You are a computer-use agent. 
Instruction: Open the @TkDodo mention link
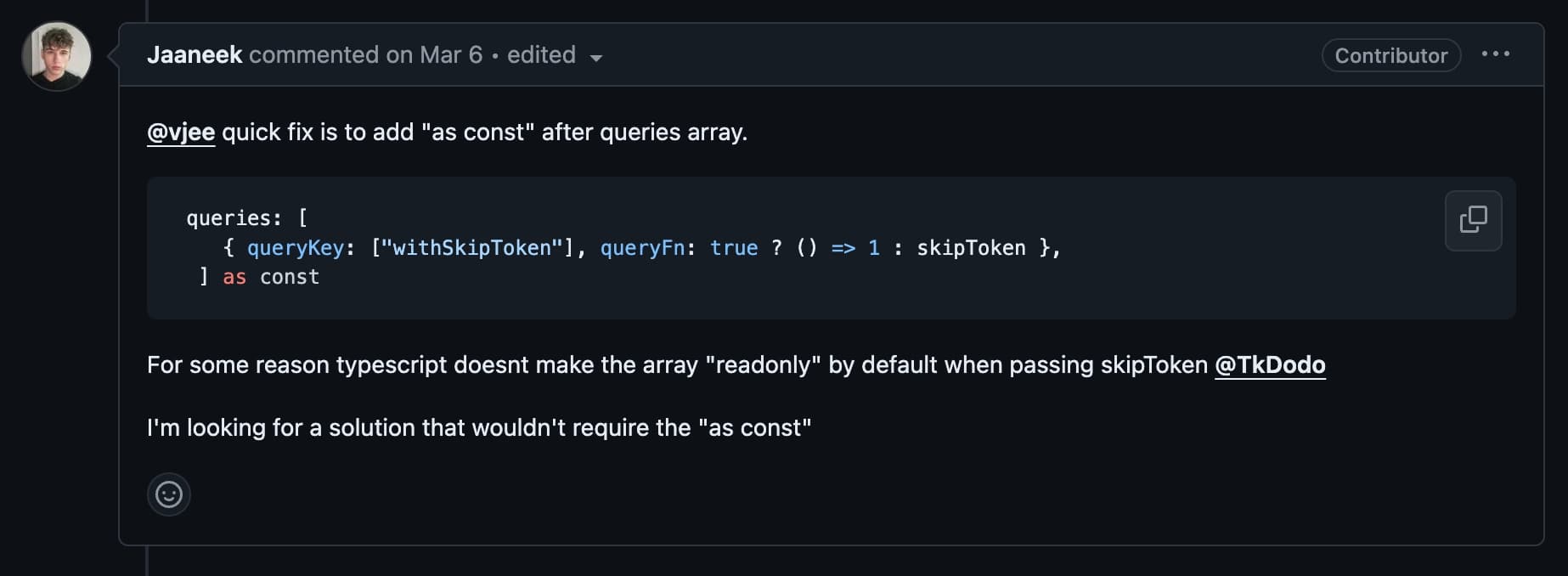click(x=1270, y=365)
